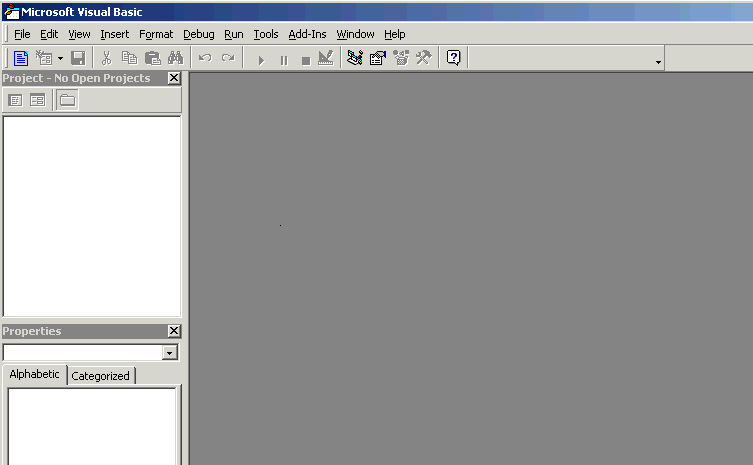
Task: Switch to the Categorized tab
Action: [x=100, y=376]
